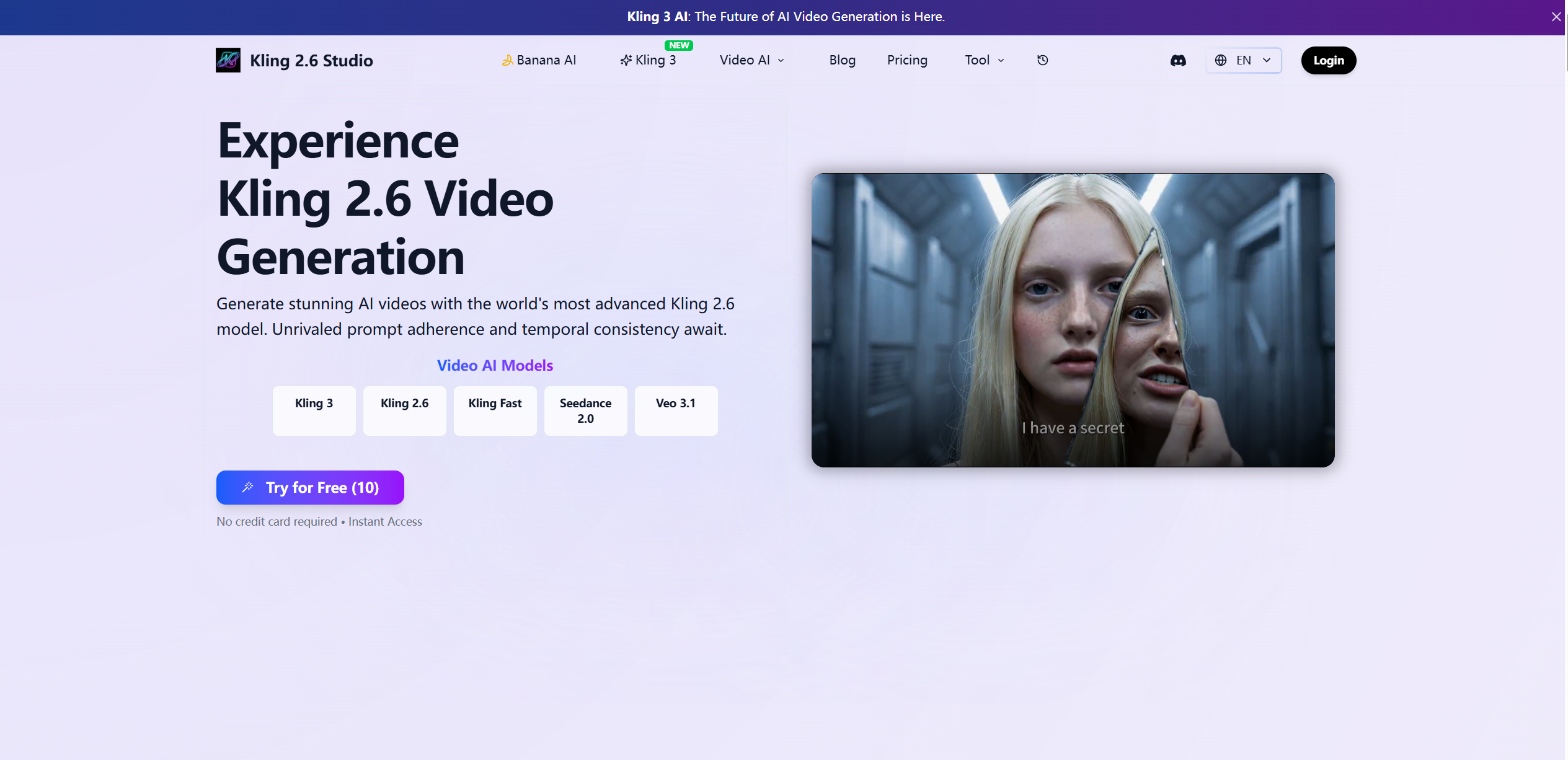Click the 'No credit card required • Instant Access' text
Viewport: 1568px width, 760px height.
click(x=319, y=521)
